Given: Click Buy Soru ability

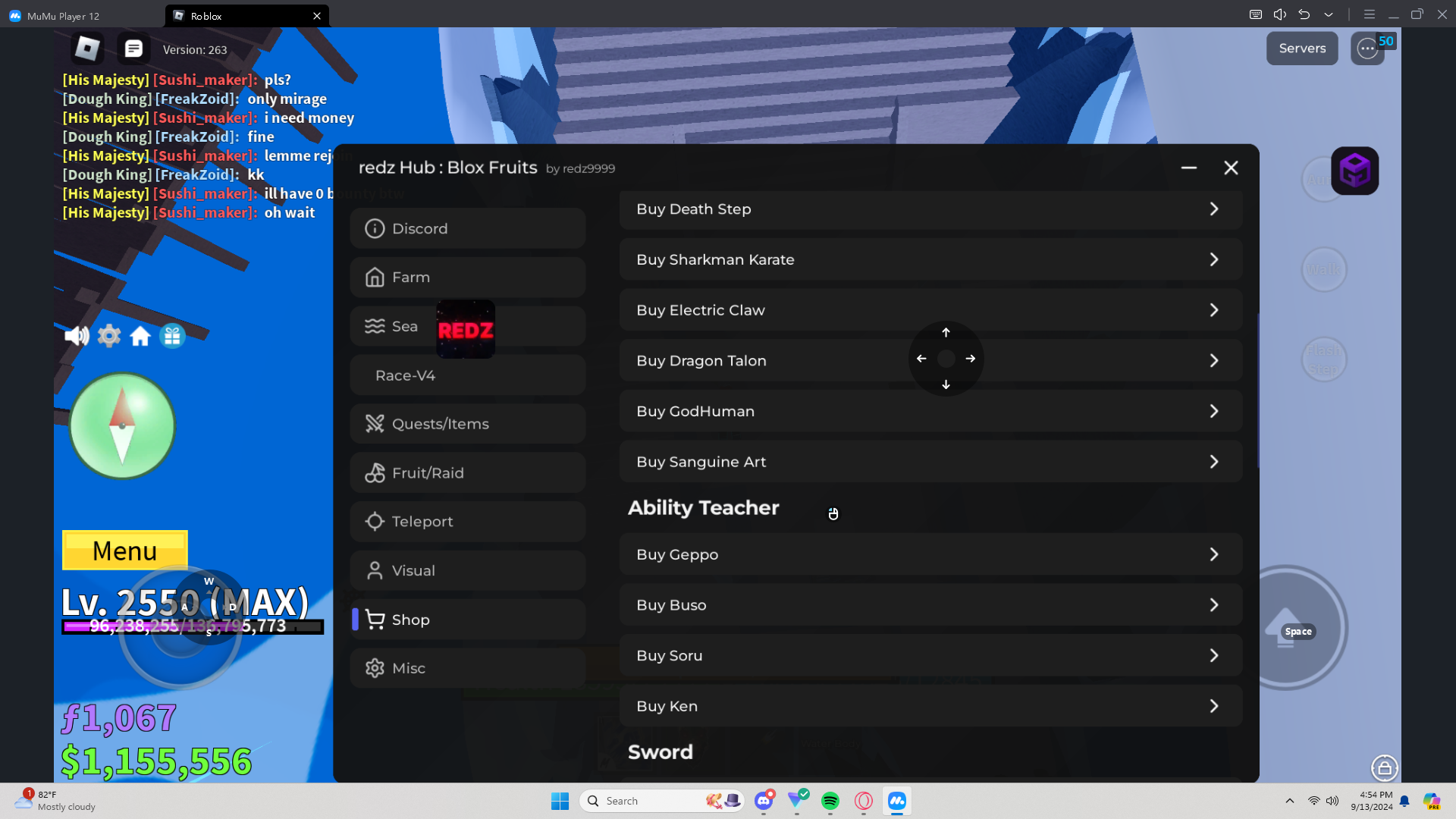Looking at the screenshot, I should (930, 655).
